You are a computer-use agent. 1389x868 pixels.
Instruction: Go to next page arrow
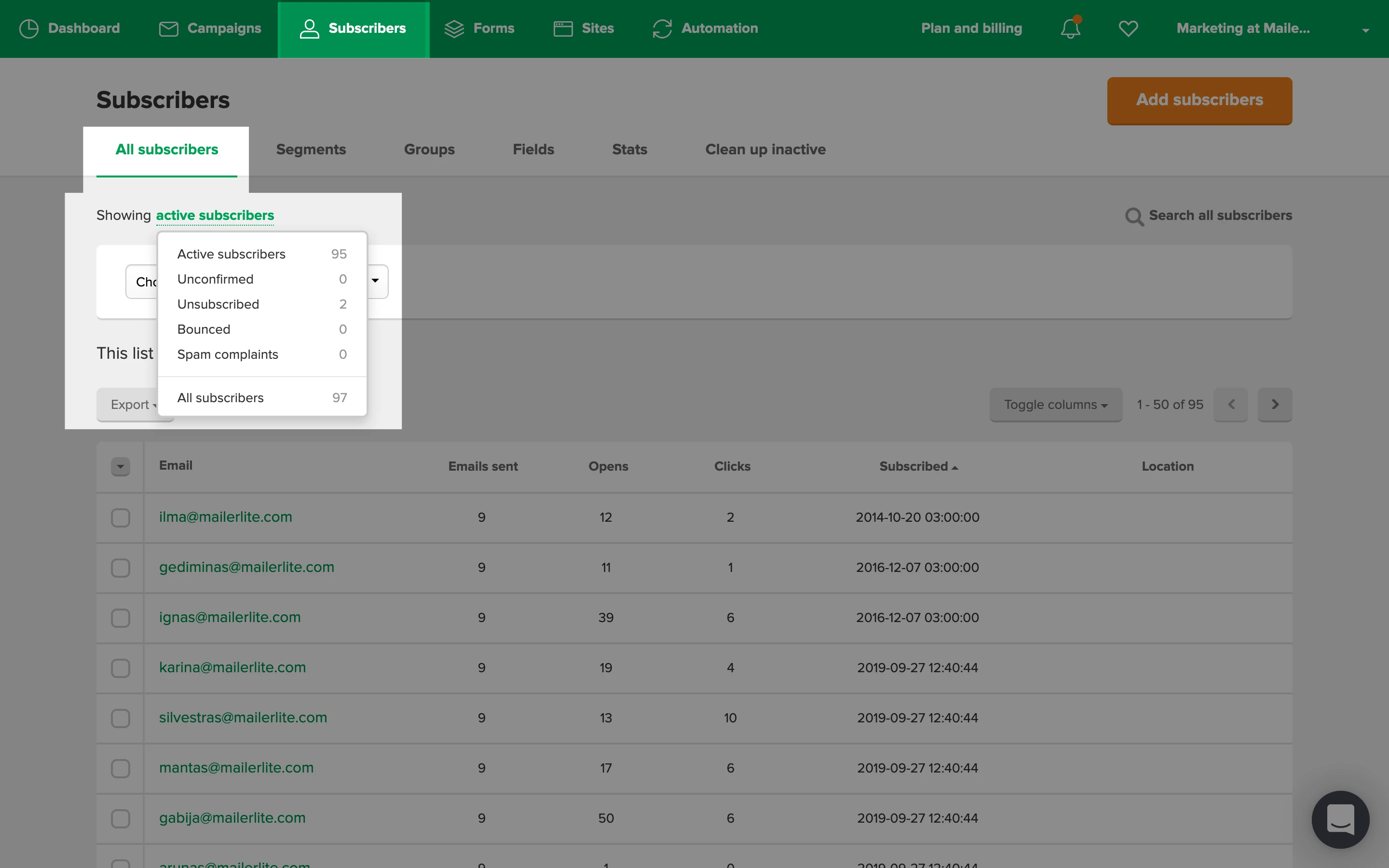click(1274, 404)
